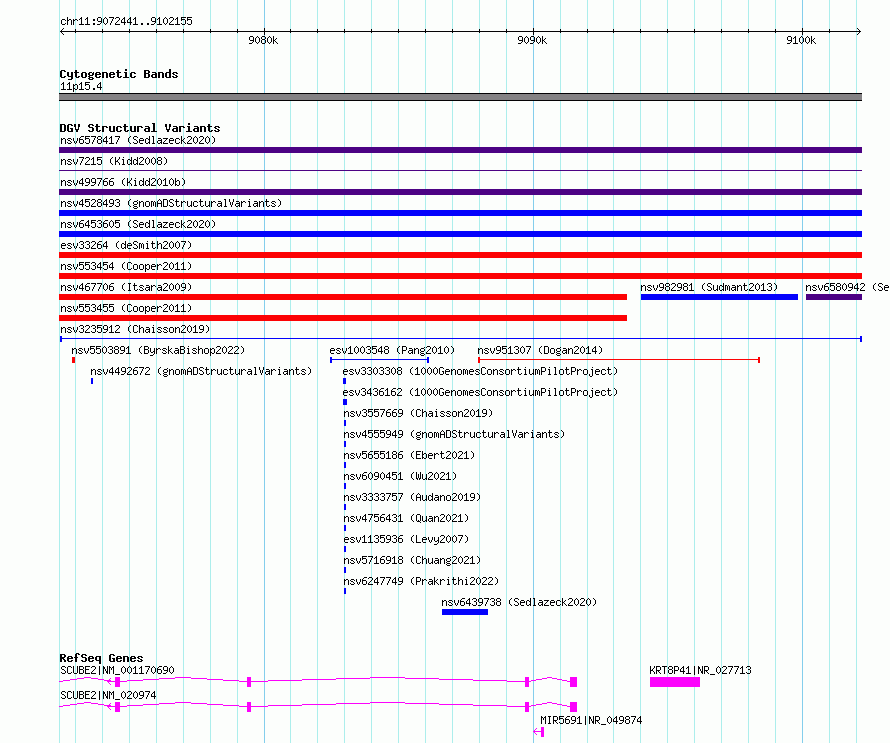Viewport: 890px width, 743px height.
Task: Open nsv4756431 (Quan2021) label
Action: click(406, 518)
